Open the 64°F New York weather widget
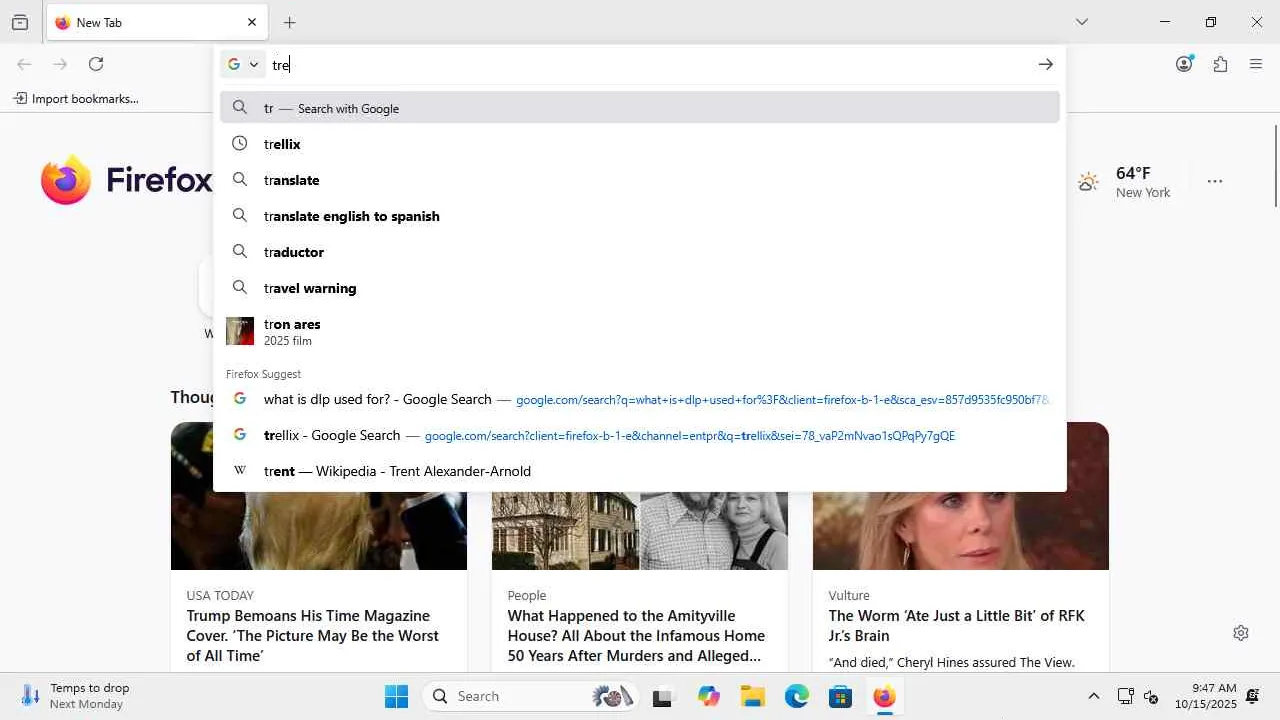The height and width of the screenshot is (720, 1280). [x=1124, y=182]
